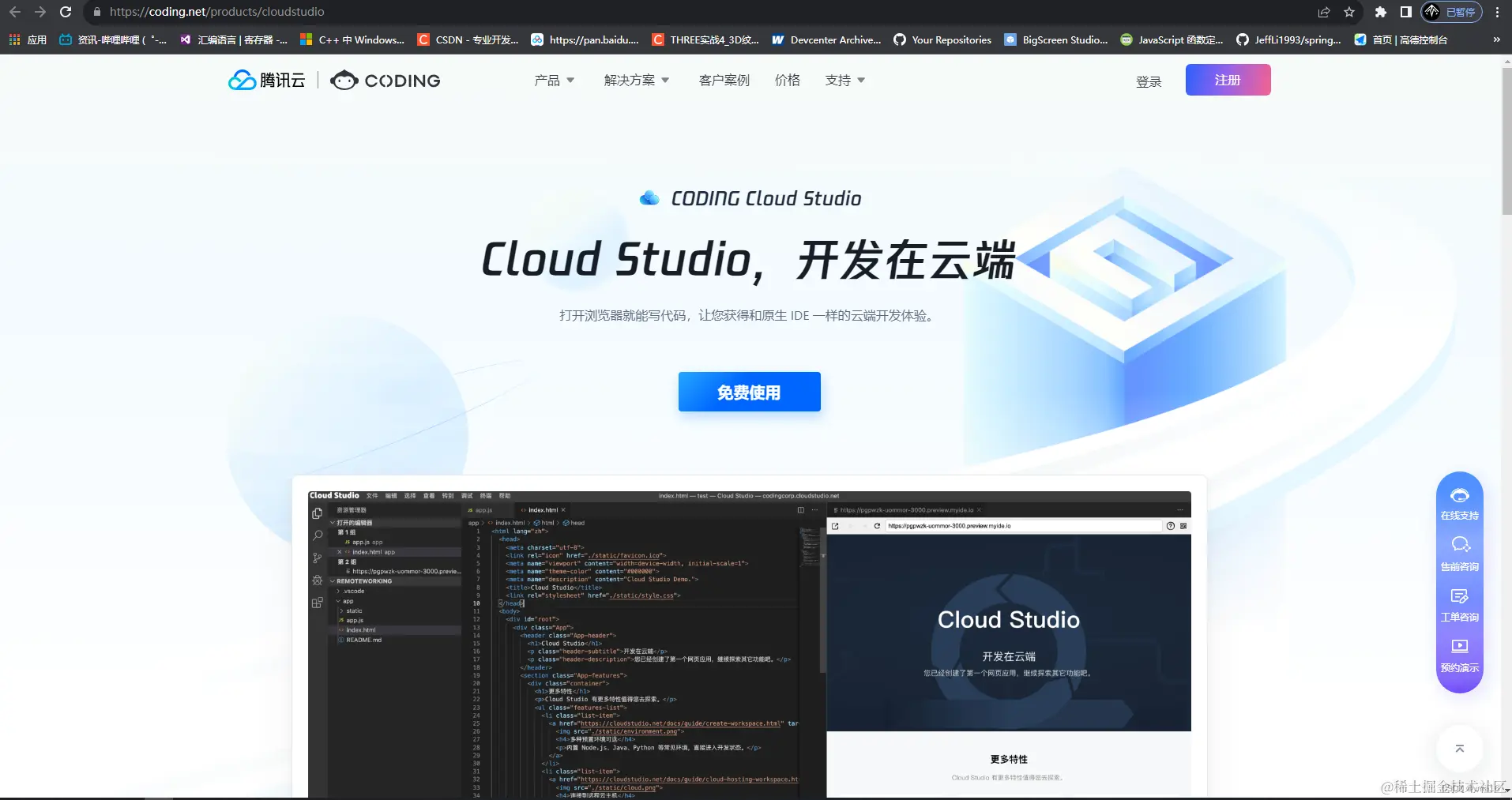Open the extensions puzzle icon
The width and height of the screenshot is (1512, 800).
(x=1381, y=12)
